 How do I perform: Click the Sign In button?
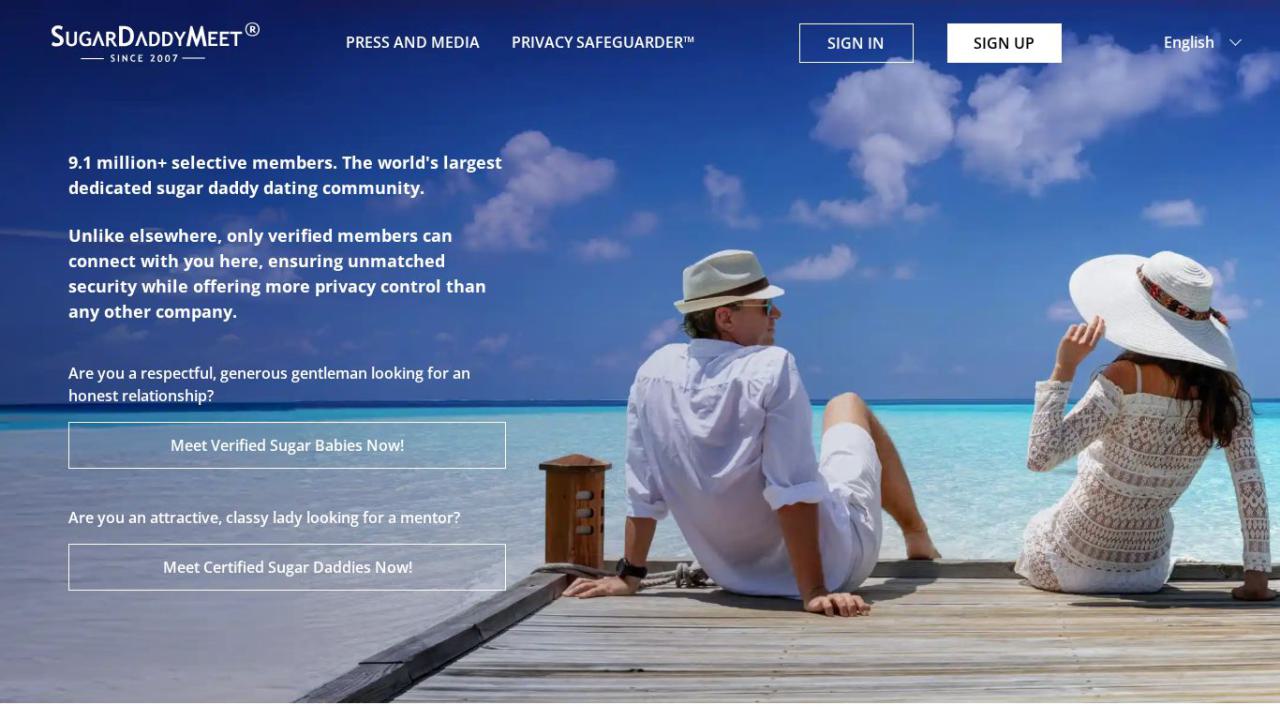856,43
